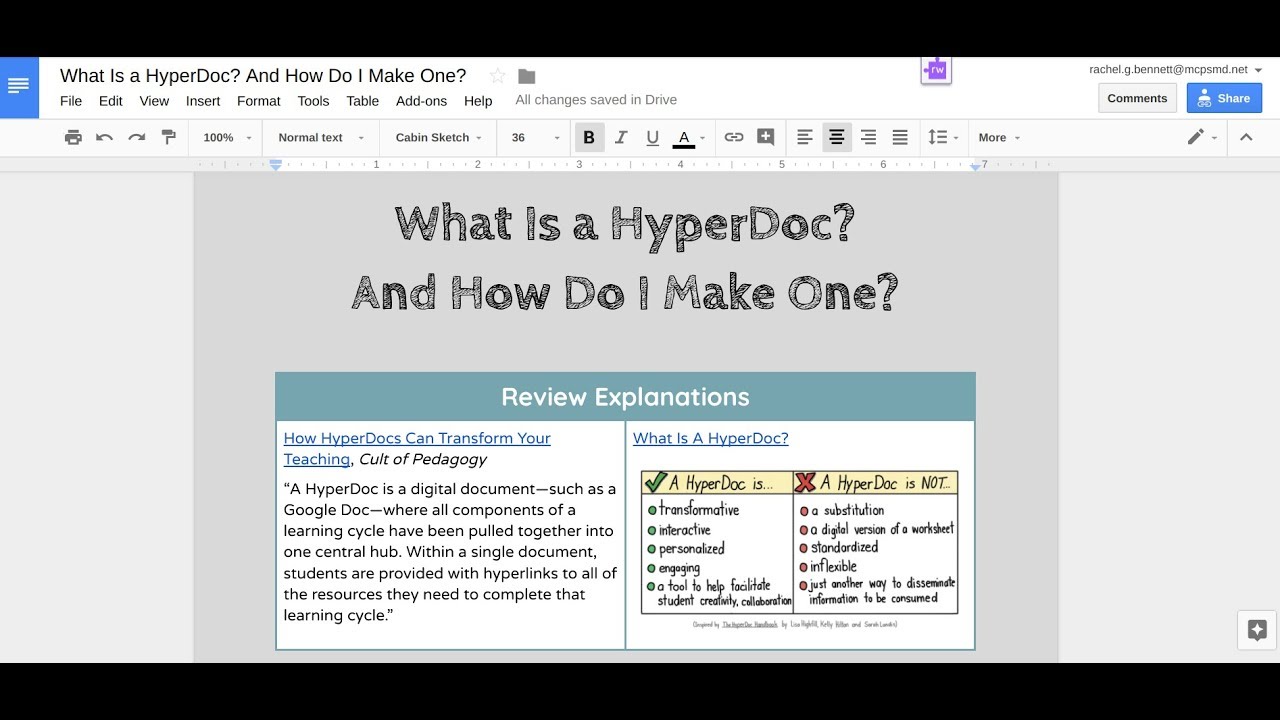The width and height of the screenshot is (1280, 720).
Task: Click the quoted HyperDoc definition paragraph
Action: (x=450, y=552)
